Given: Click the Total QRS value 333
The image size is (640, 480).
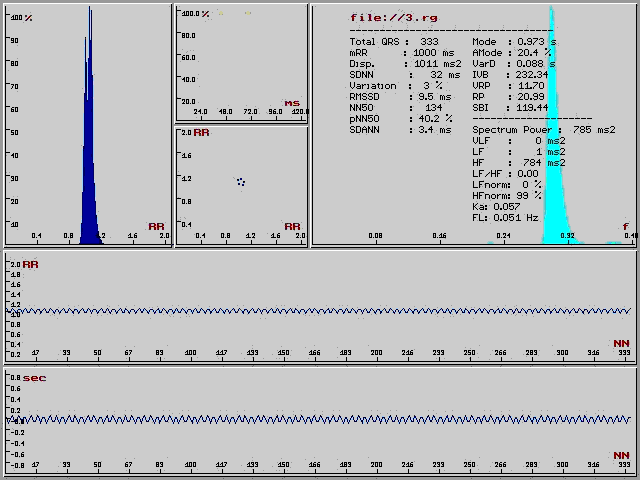Looking at the screenshot, I should click(x=428, y=42).
